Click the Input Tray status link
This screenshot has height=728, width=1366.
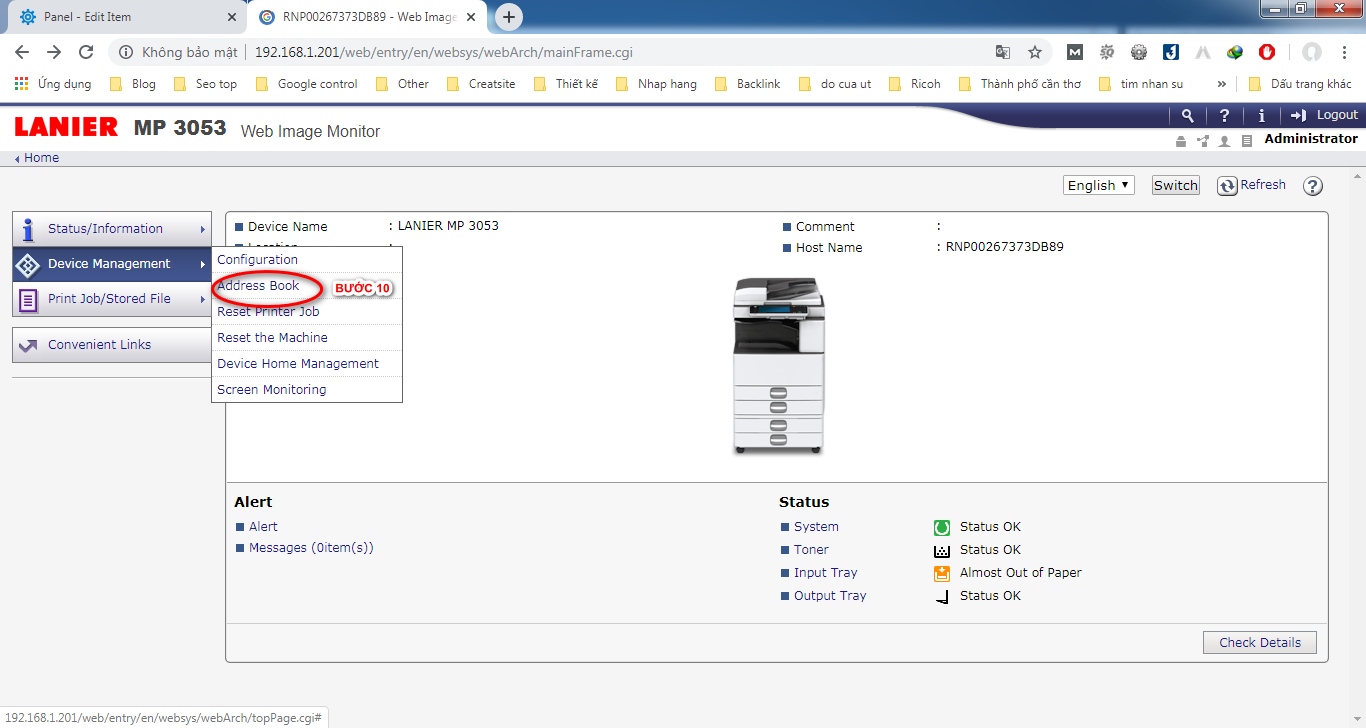click(x=825, y=573)
